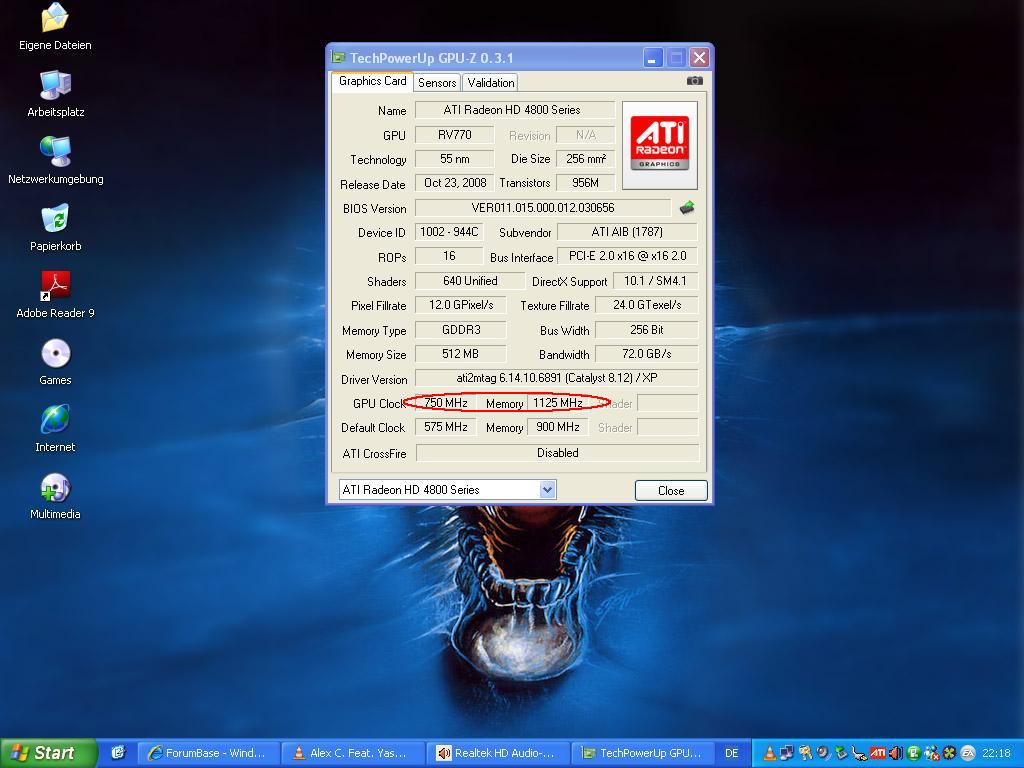Switch to Alex C. Feat. VLC taskbar item
1024x768 pixels.
coord(353,753)
